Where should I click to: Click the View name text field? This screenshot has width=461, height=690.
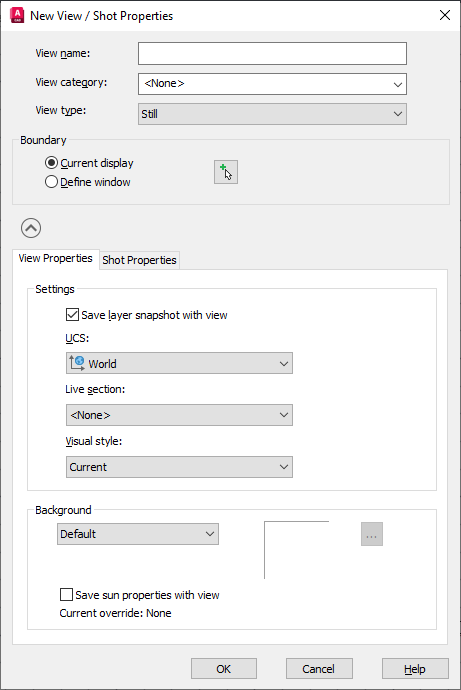(x=272, y=54)
